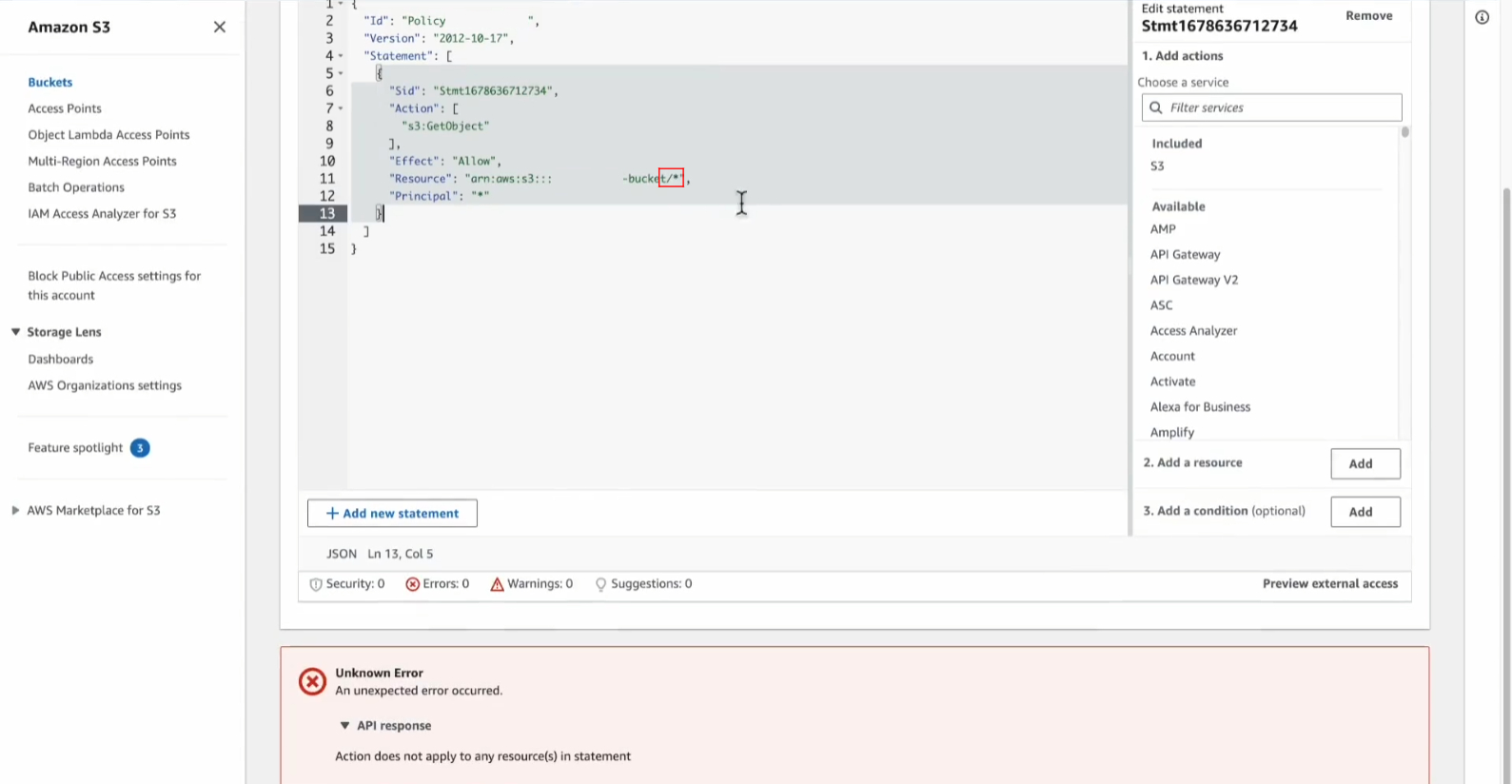
Task: Click Add next to Add a resource
Action: pos(1365,463)
